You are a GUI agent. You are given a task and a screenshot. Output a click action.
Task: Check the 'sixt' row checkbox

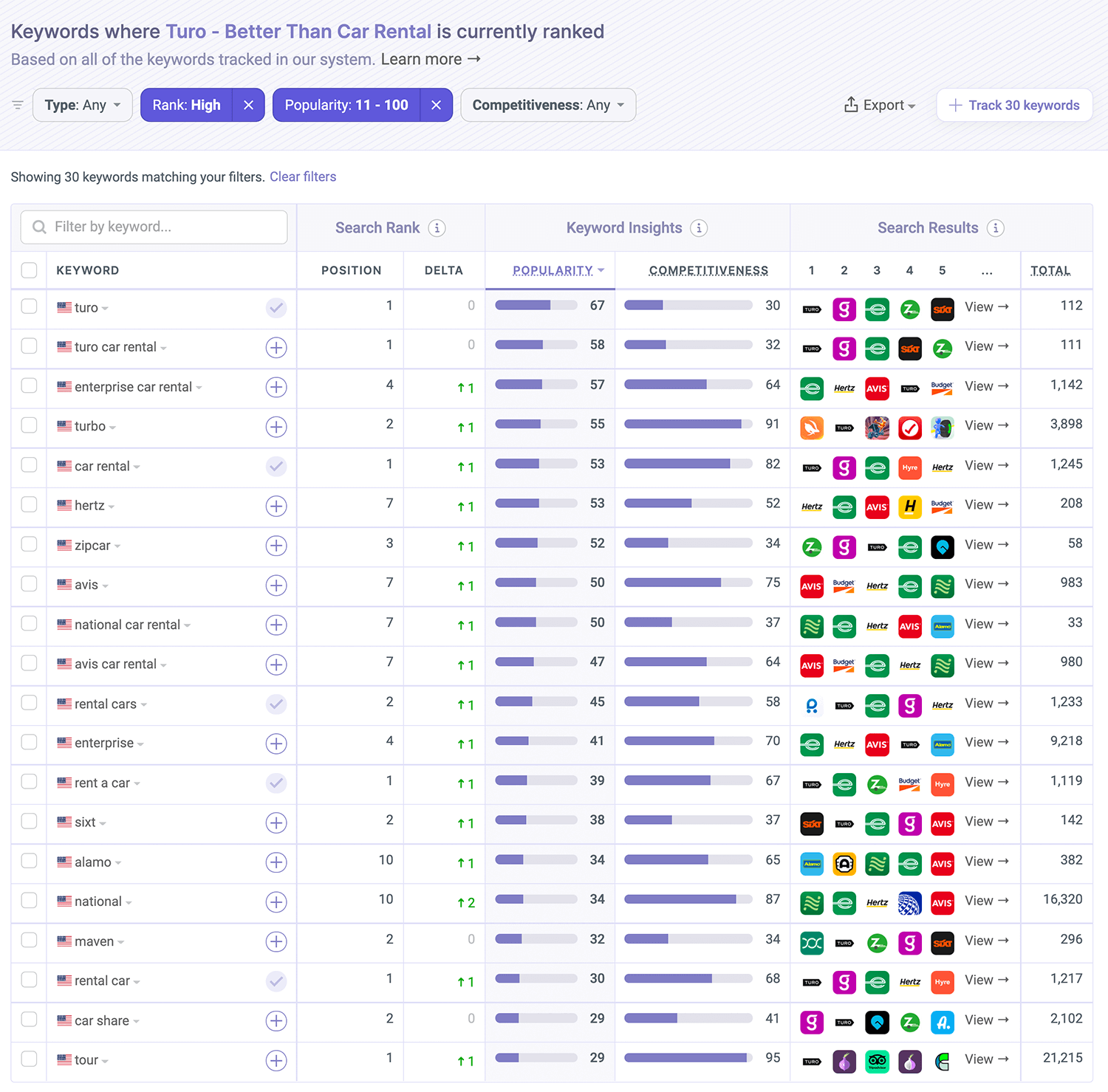pos(29,821)
